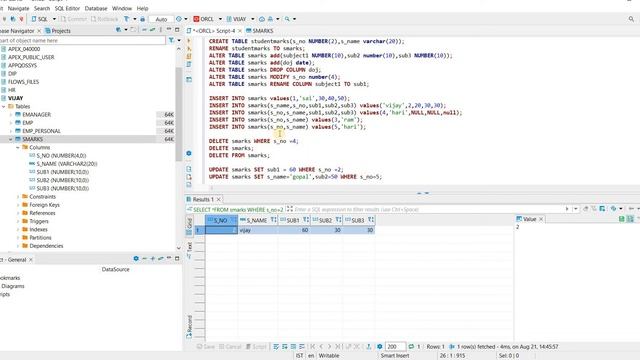
Task: Toggle the Record mode button
Action: (189, 326)
